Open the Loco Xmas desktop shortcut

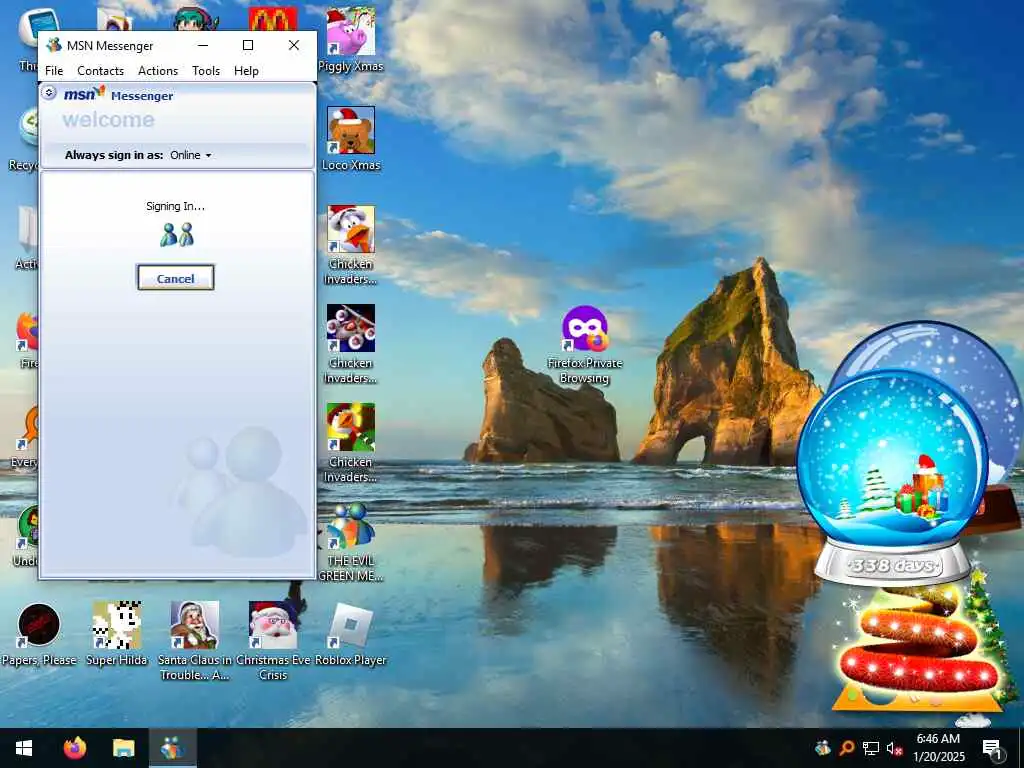pos(351,138)
